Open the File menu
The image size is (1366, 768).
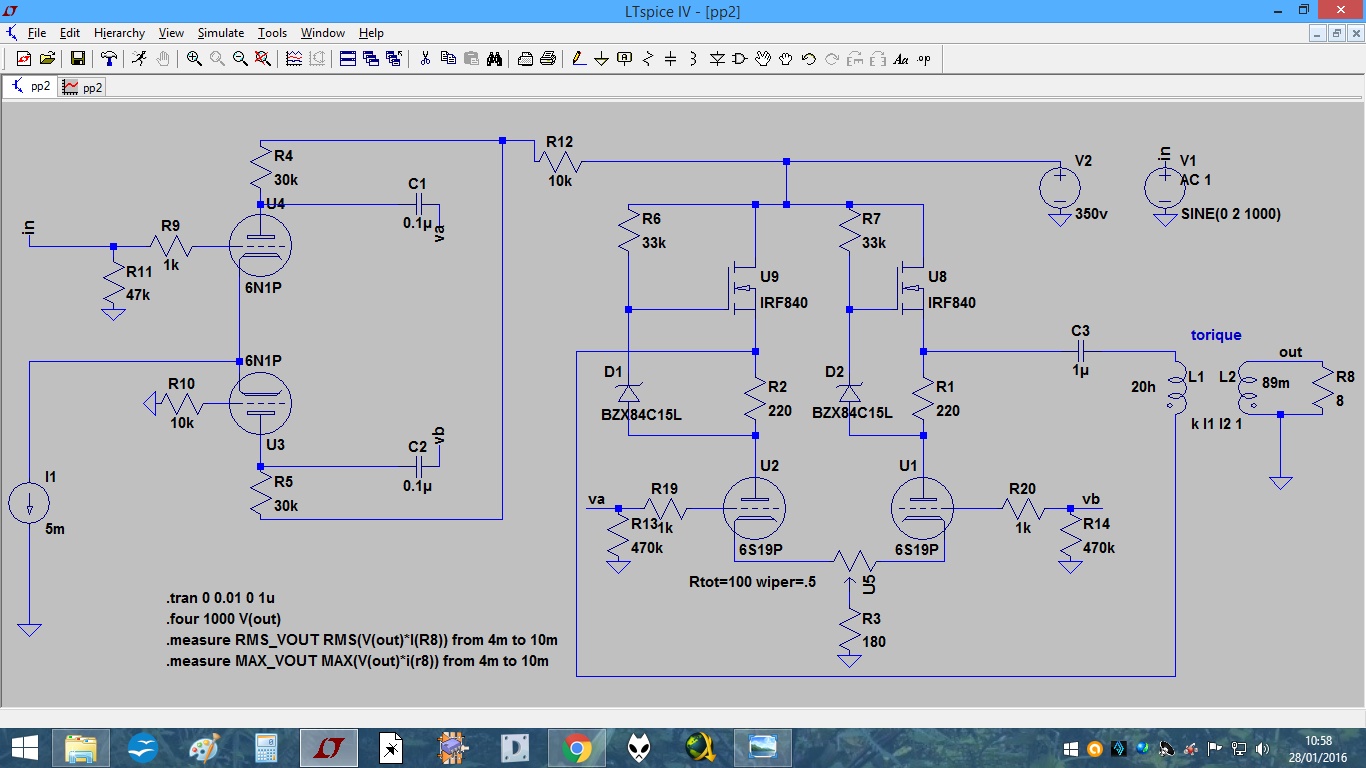coord(37,33)
